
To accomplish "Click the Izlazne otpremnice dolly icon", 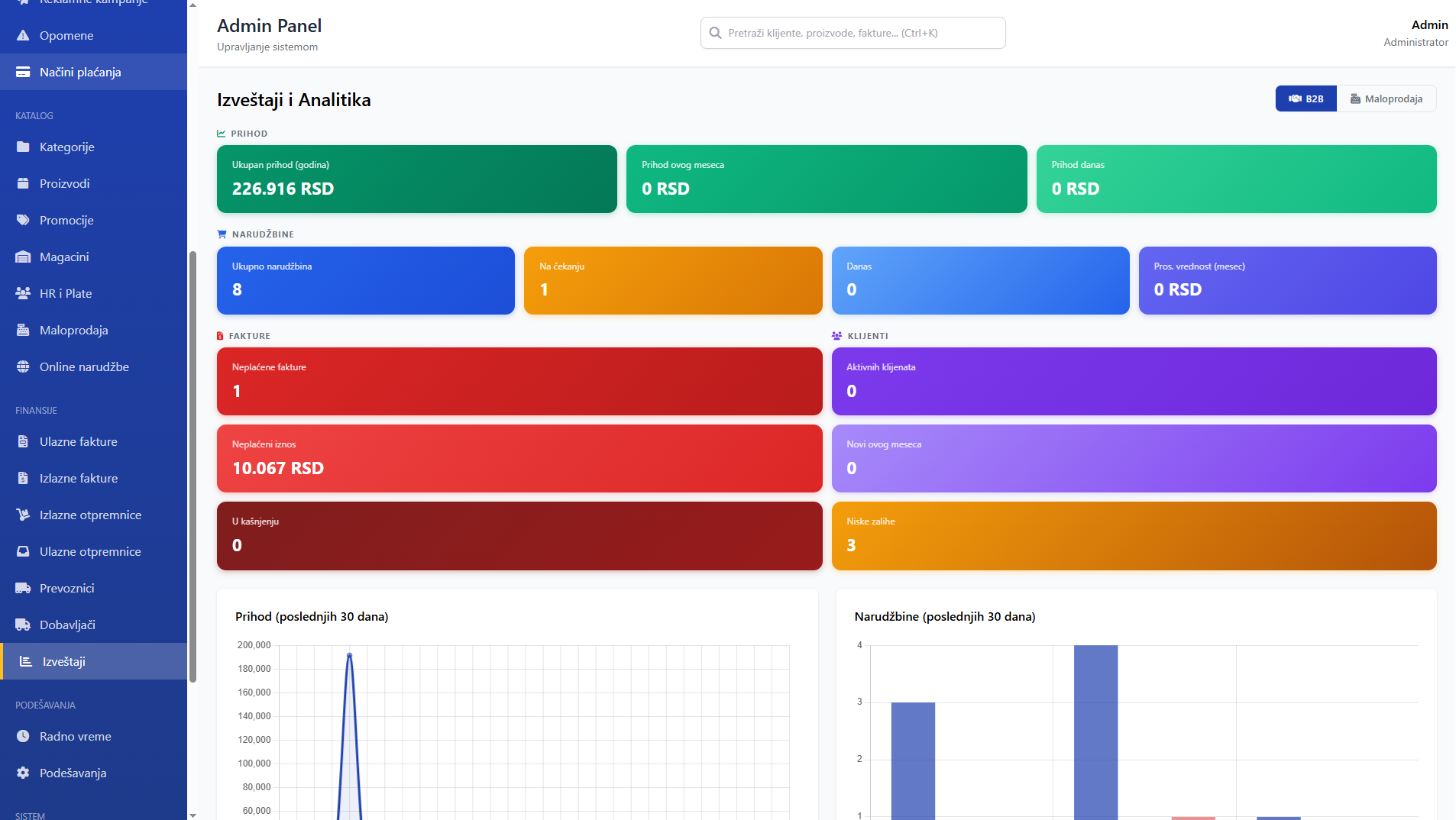I will [x=23, y=515].
